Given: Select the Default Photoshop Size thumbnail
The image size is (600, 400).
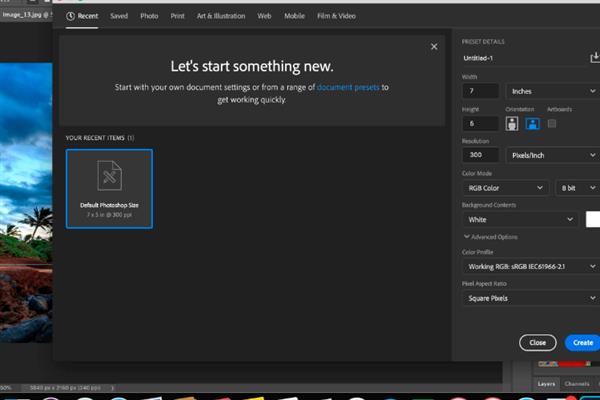Looking at the screenshot, I should (109, 188).
